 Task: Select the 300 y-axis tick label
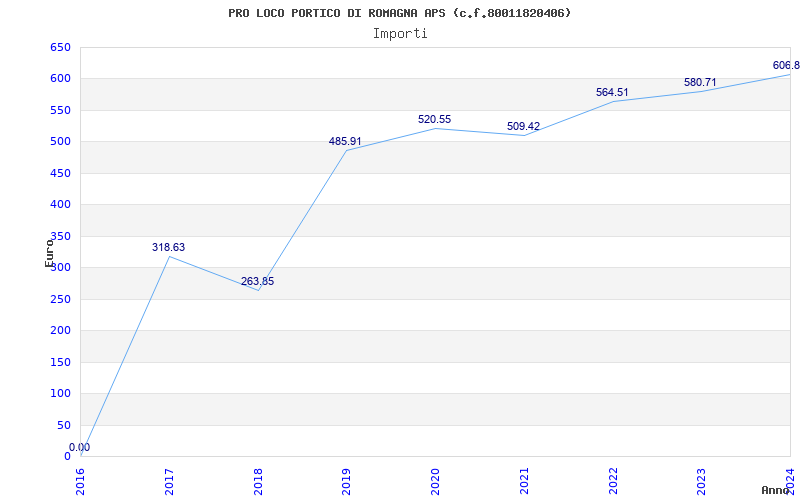point(60,268)
